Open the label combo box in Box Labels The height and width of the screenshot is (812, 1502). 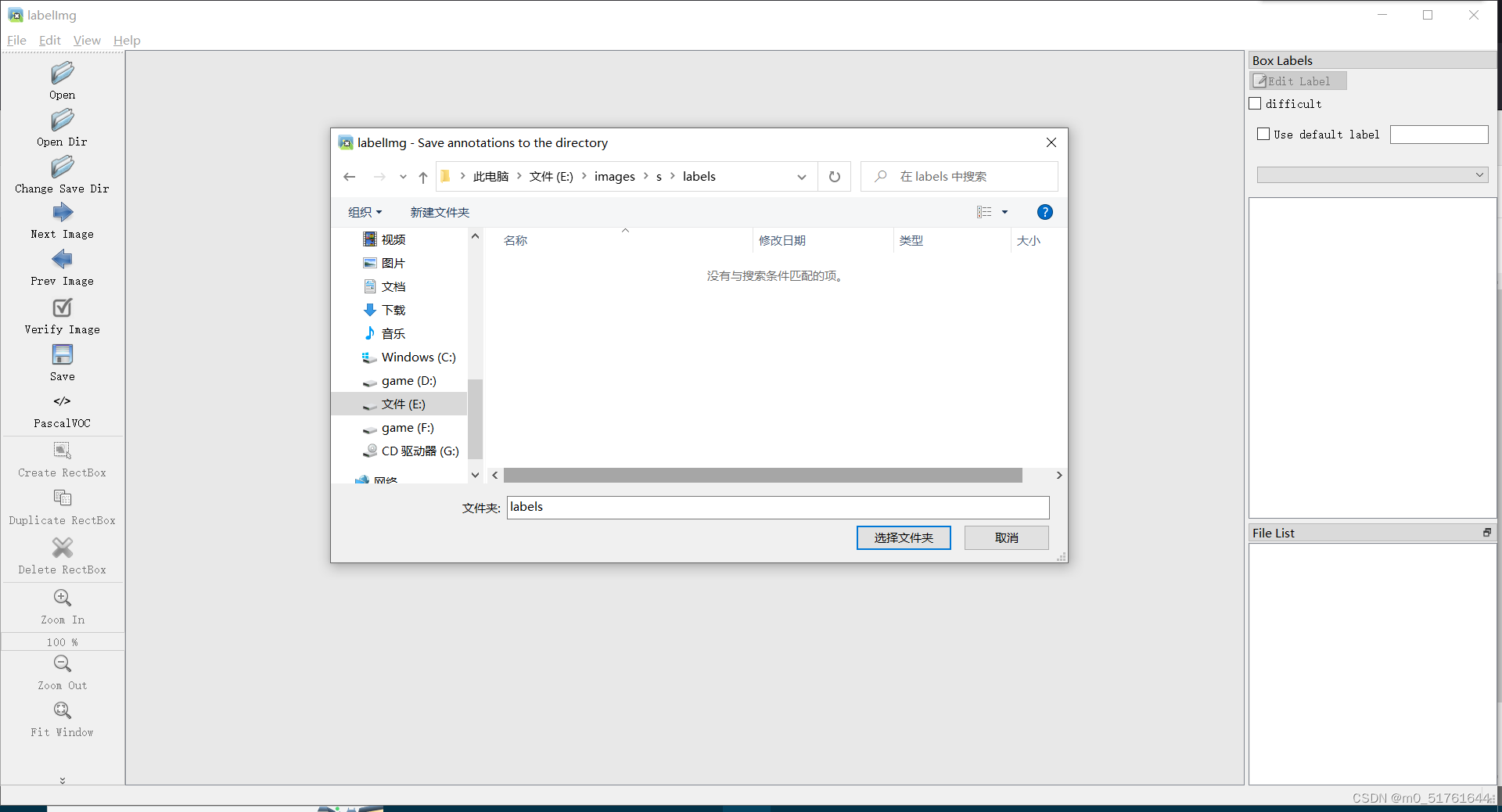tap(1373, 174)
